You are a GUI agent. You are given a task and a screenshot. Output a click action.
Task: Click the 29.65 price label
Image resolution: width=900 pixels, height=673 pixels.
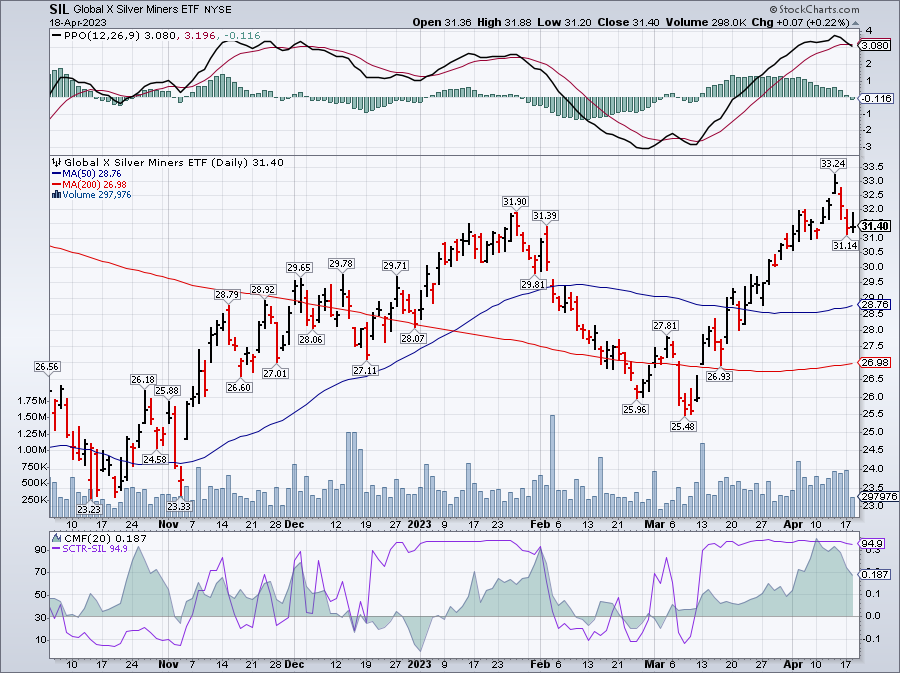[x=299, y=267]
